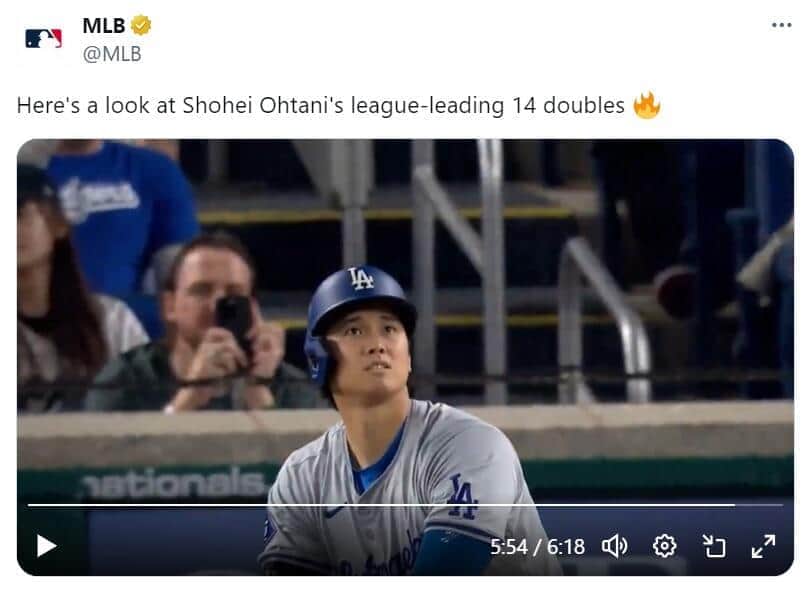Click Ohtani's face in the video frame
This screenshot has width=811, height=595.
pyautogui.click(x=362, y=353)
